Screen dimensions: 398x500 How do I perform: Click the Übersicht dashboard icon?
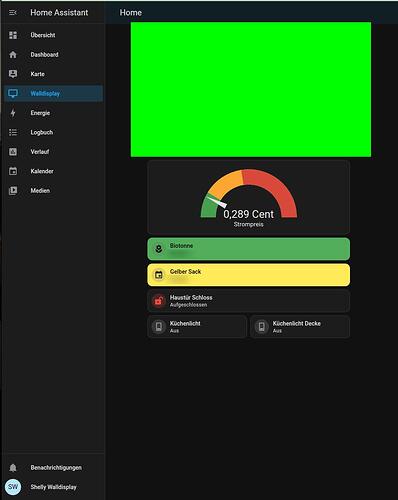click(x=13, y=35)
